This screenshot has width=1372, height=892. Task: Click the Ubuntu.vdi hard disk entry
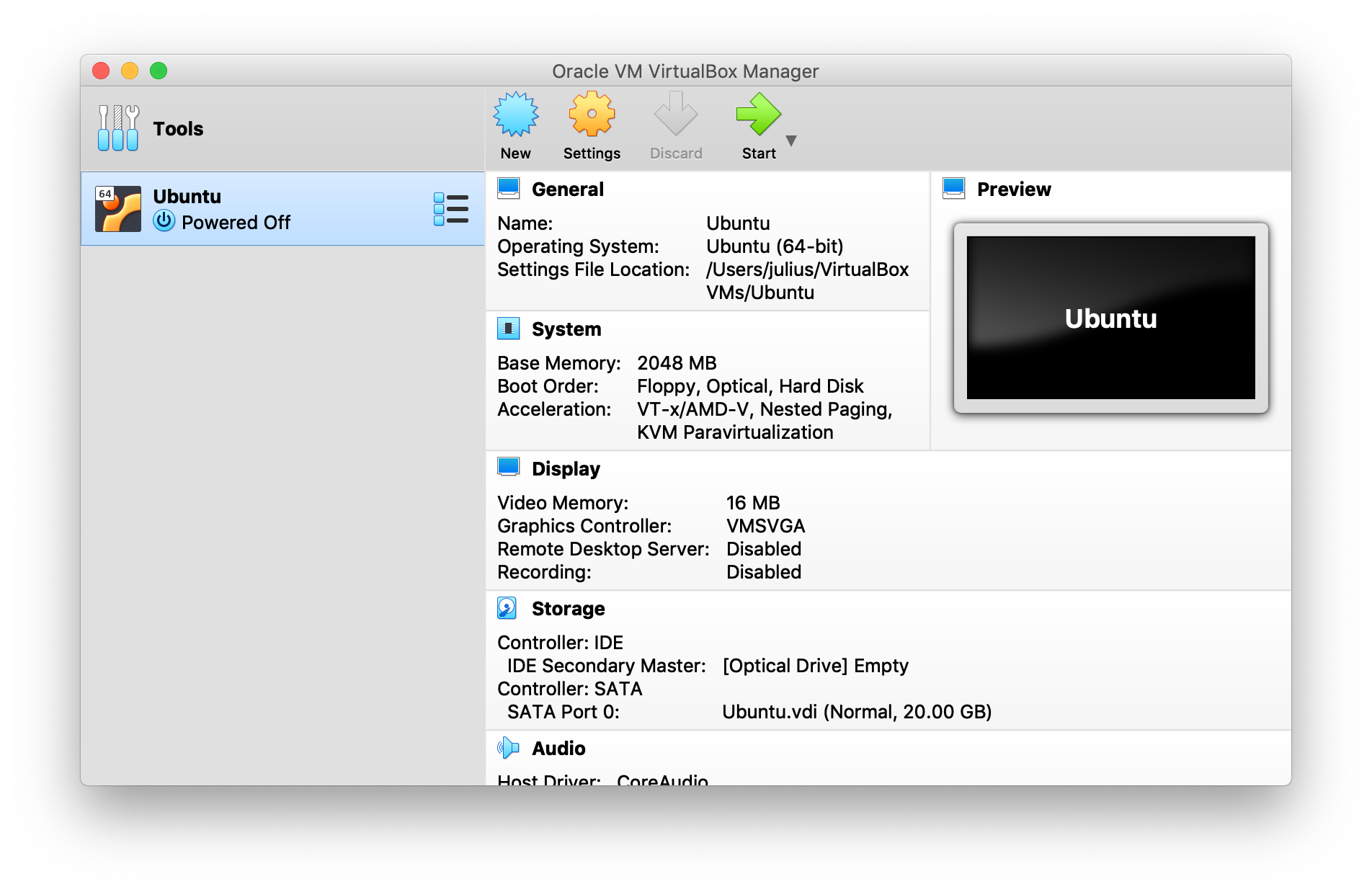pyautogui.click(x=856, y=712)
